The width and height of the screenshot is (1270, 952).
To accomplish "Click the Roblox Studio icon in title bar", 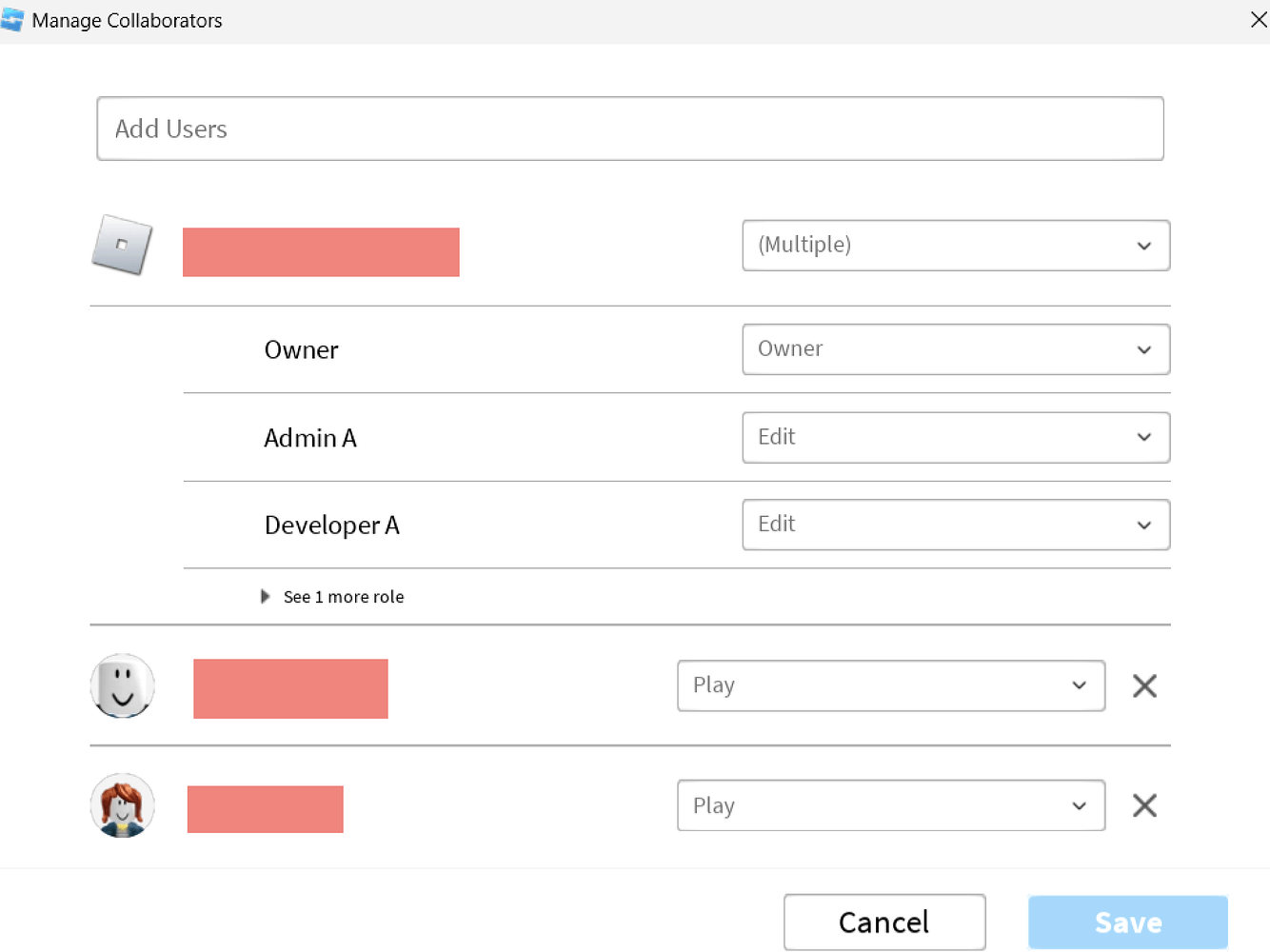I will tap(12, 20).
